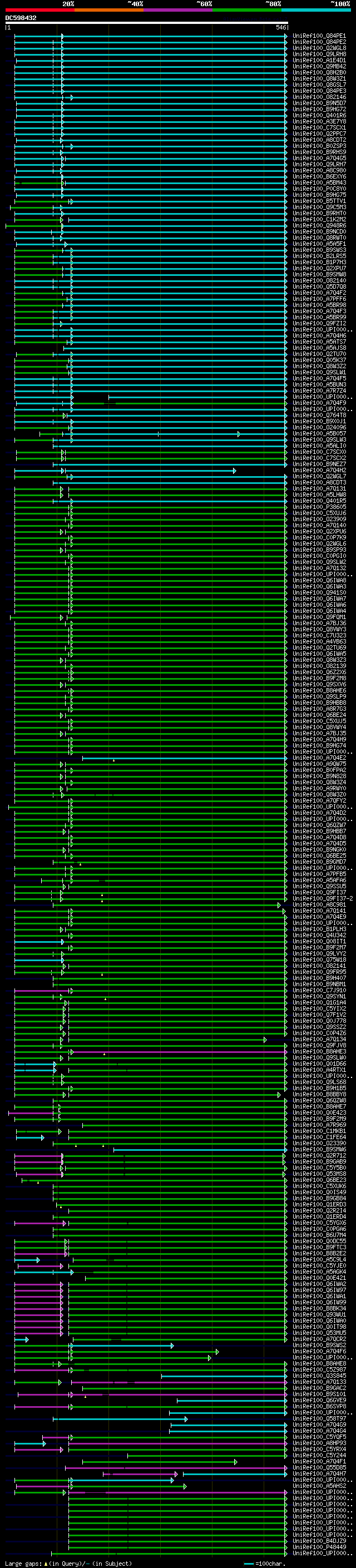
Task: Select hit UniRef100_B9HG72
Action: pyautogui.click(x=319, y=109)
